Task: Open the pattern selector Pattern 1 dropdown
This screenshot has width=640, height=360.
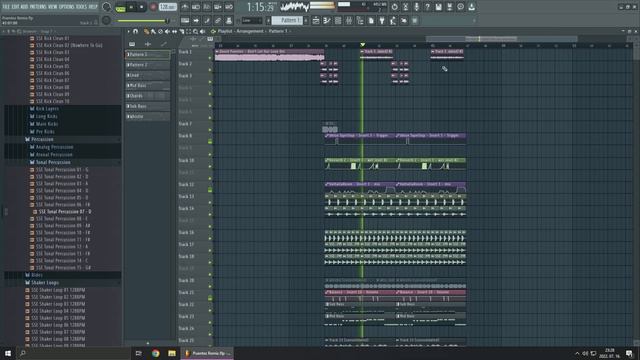Action: click(288, 20)
